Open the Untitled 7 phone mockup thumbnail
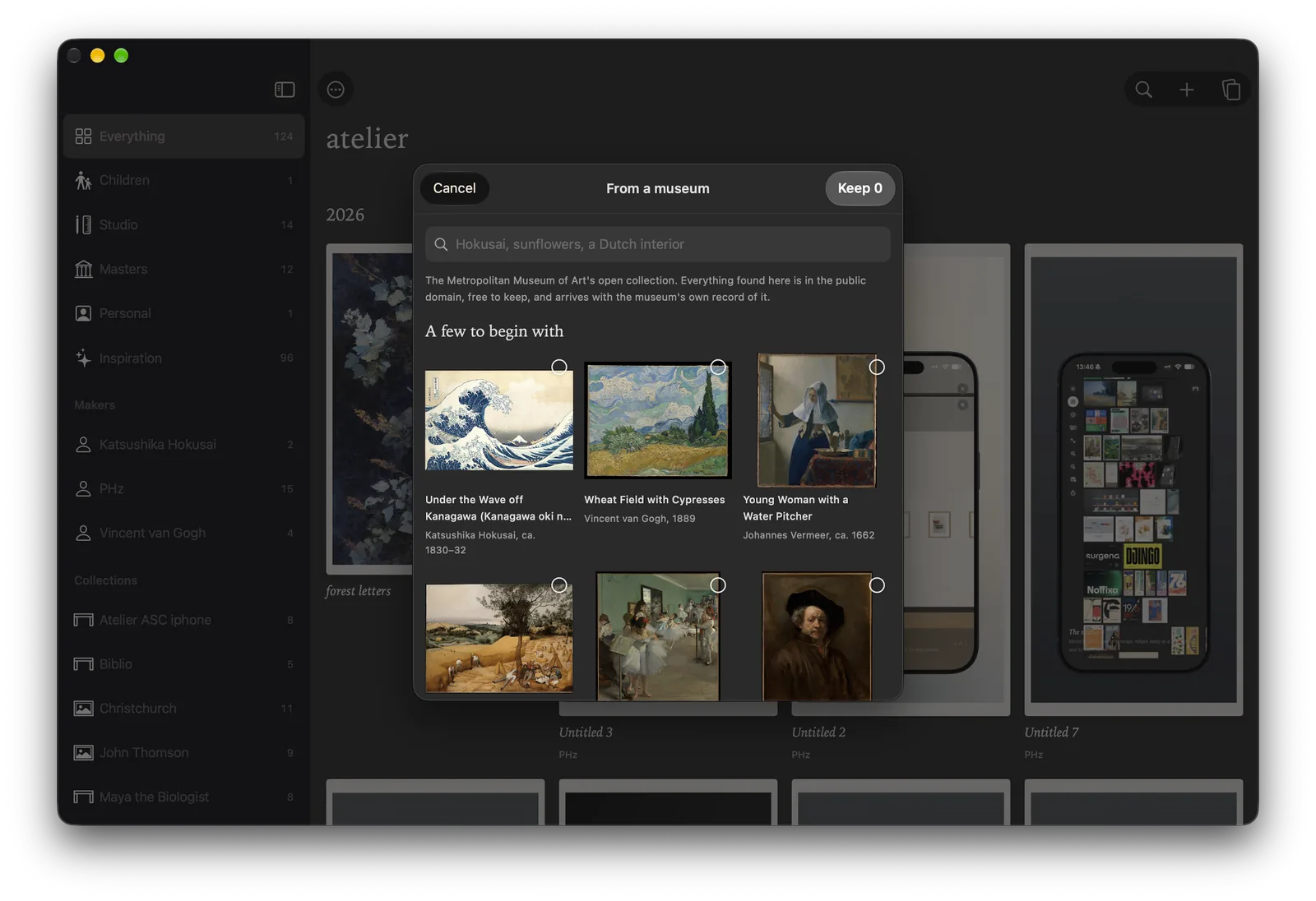The height and width of the screenshot is (901, 1316). (1133, 480)
